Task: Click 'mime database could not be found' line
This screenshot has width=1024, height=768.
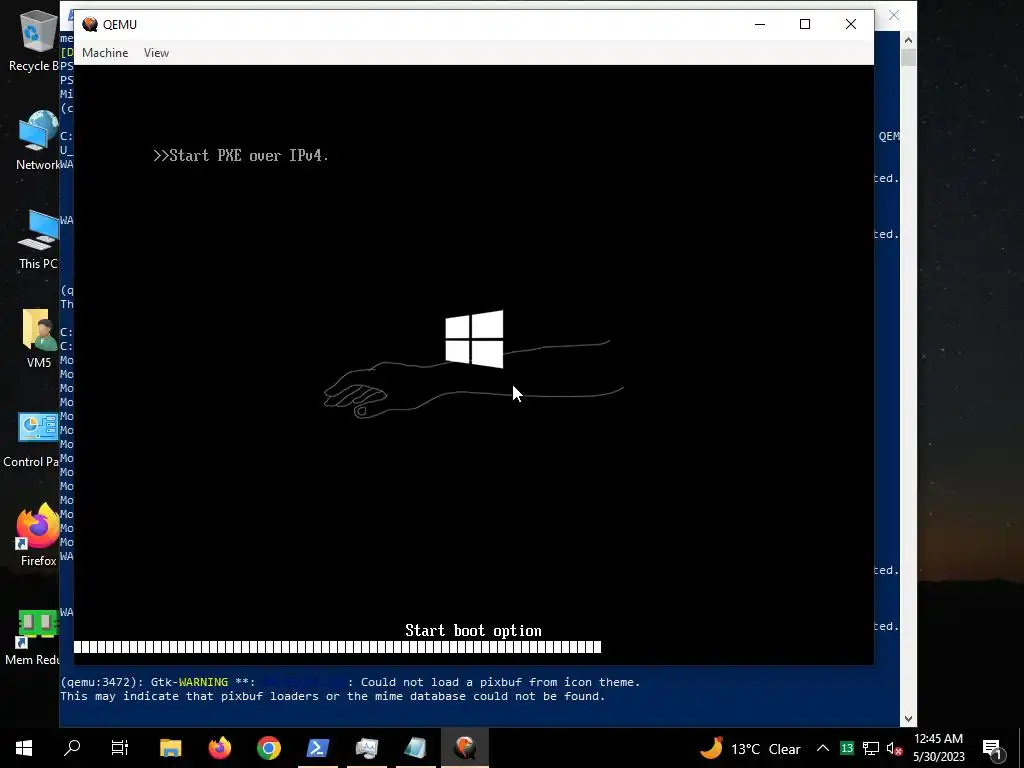Action: tap(333, 696)
